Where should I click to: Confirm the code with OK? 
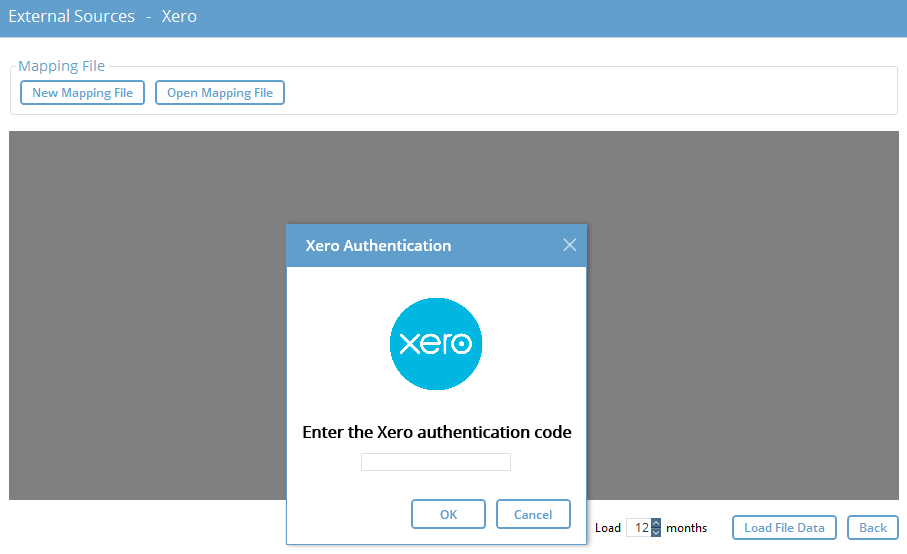tap(448, 514)
